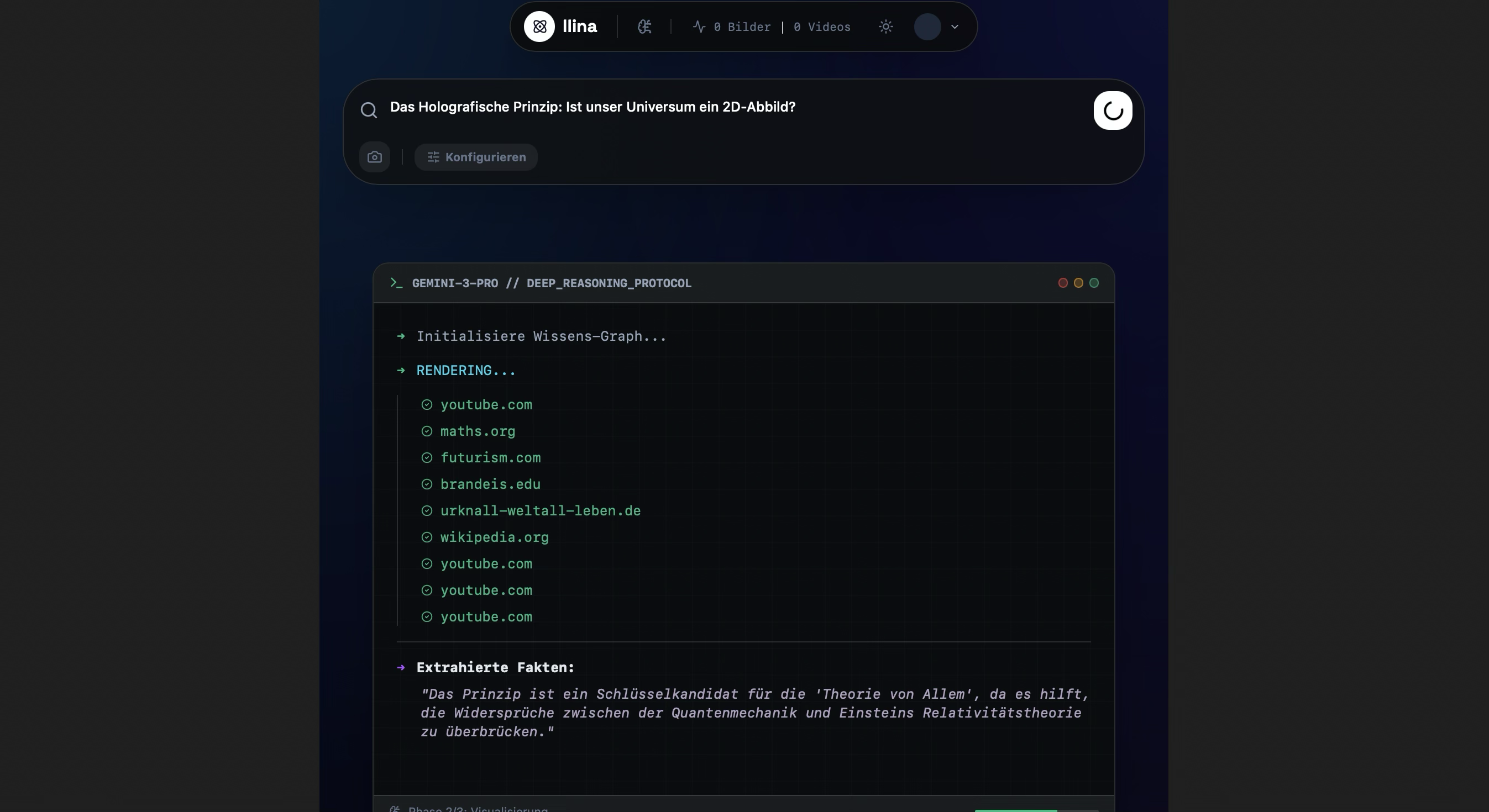Screen dimensions: 1489x812
Task: Open the futurism.com source
Action: point(490,458)
